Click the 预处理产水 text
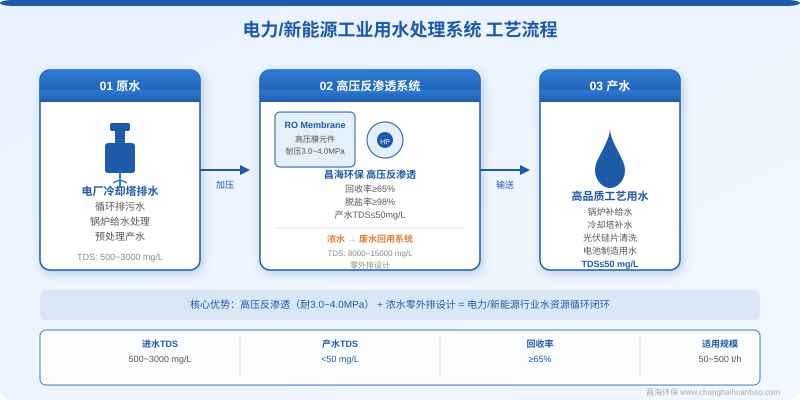The width and height of the screenshot is (800, 400). pos(120,236)
